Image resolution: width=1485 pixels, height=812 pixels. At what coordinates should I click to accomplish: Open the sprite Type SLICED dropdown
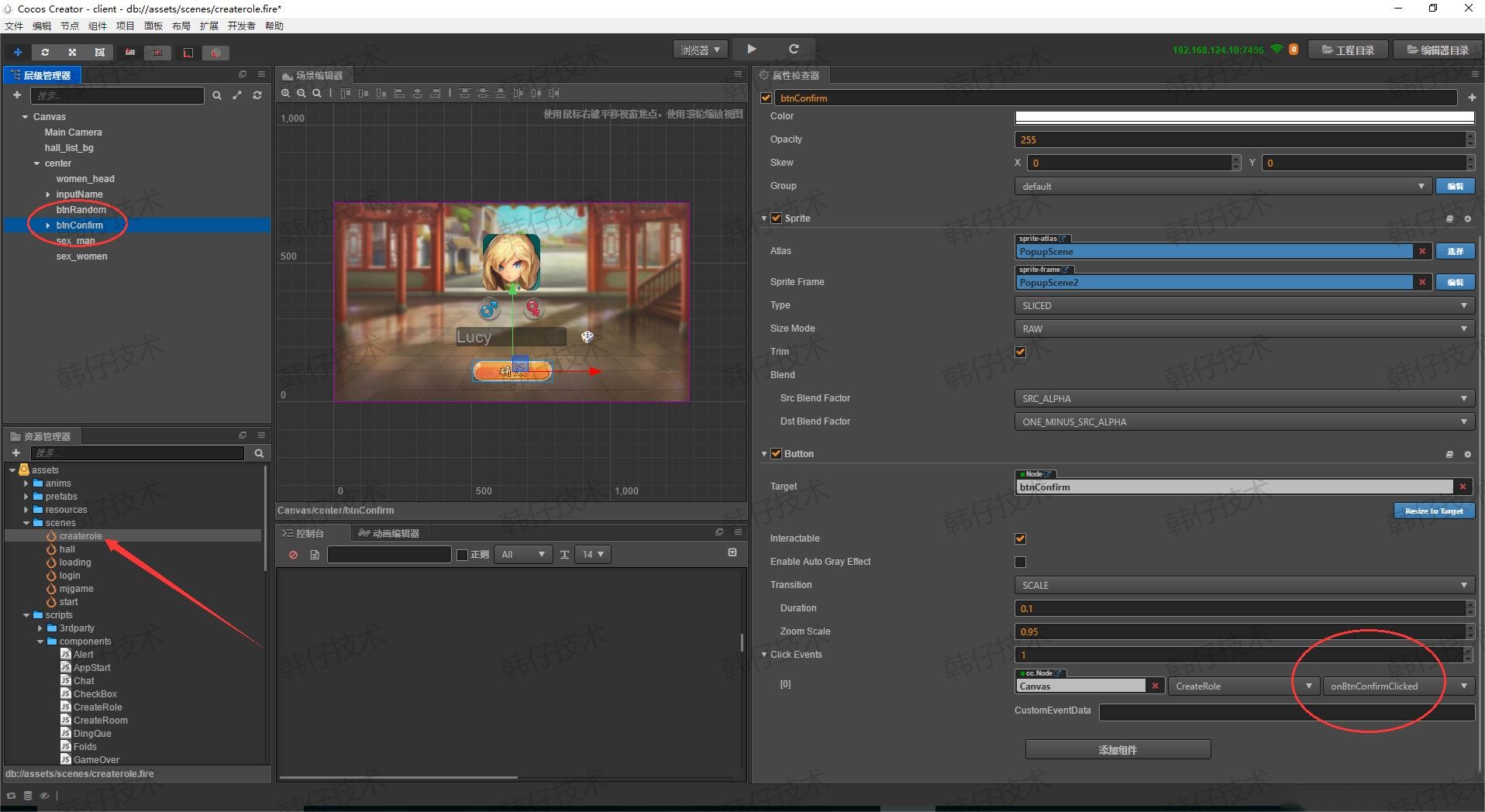tap(1245, 305)
